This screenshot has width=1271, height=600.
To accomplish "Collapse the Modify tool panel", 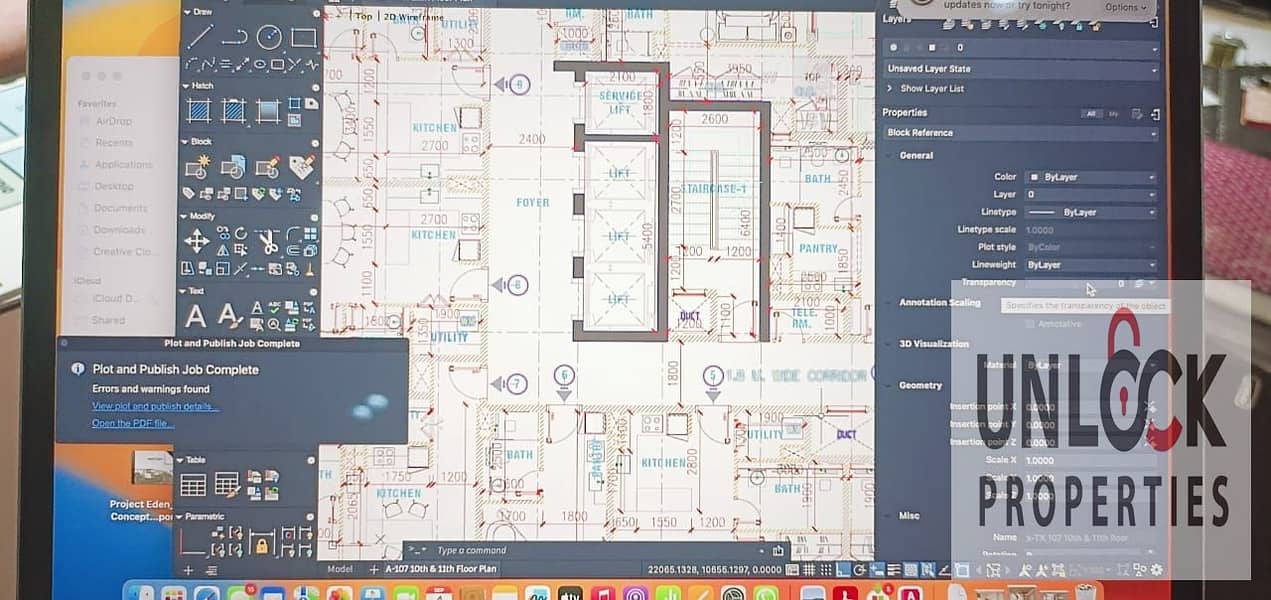I will 186,216.
